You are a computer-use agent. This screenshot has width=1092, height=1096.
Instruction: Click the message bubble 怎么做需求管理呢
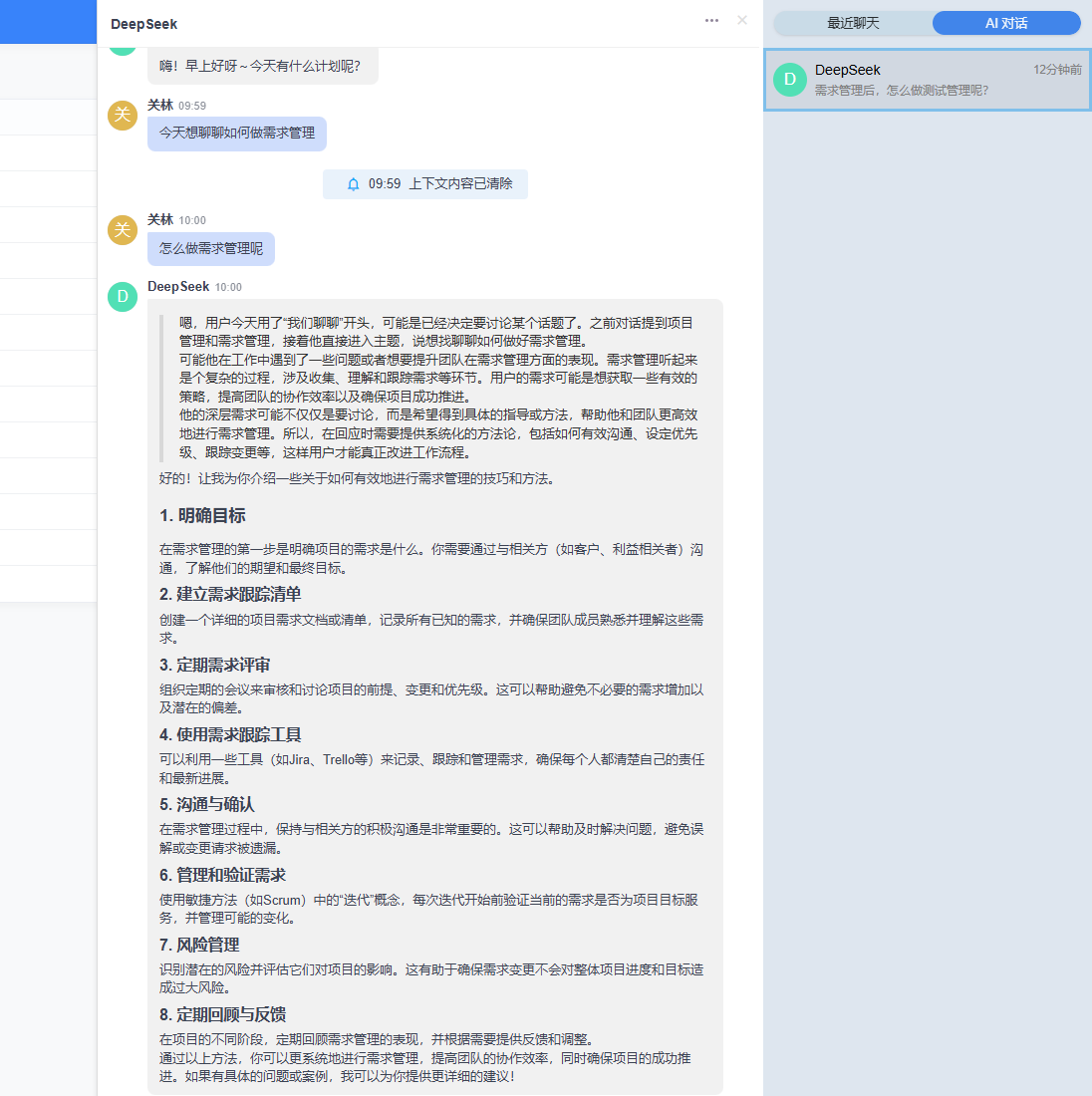[211, 249]
